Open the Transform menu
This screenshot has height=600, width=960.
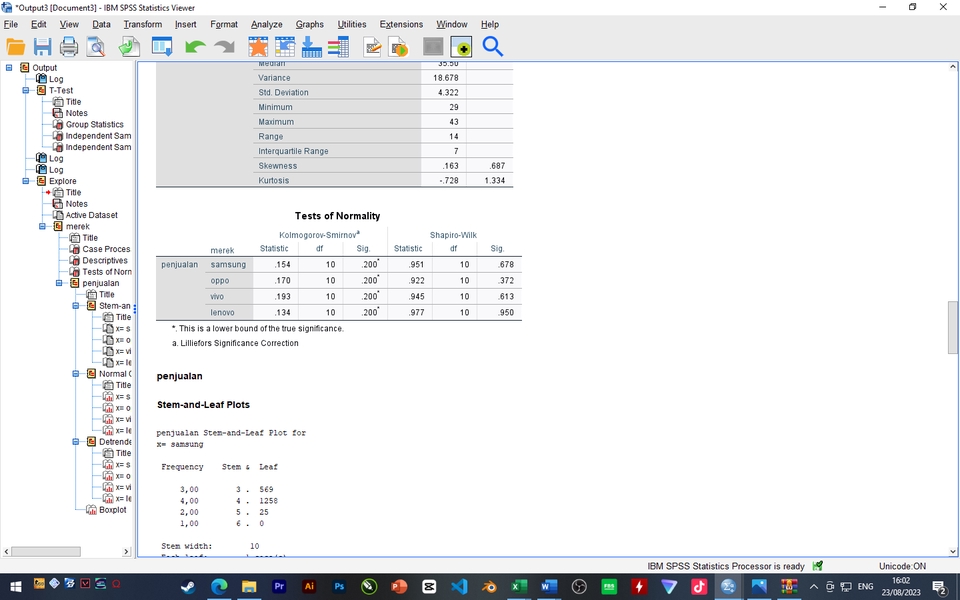(x=143, y=24)
